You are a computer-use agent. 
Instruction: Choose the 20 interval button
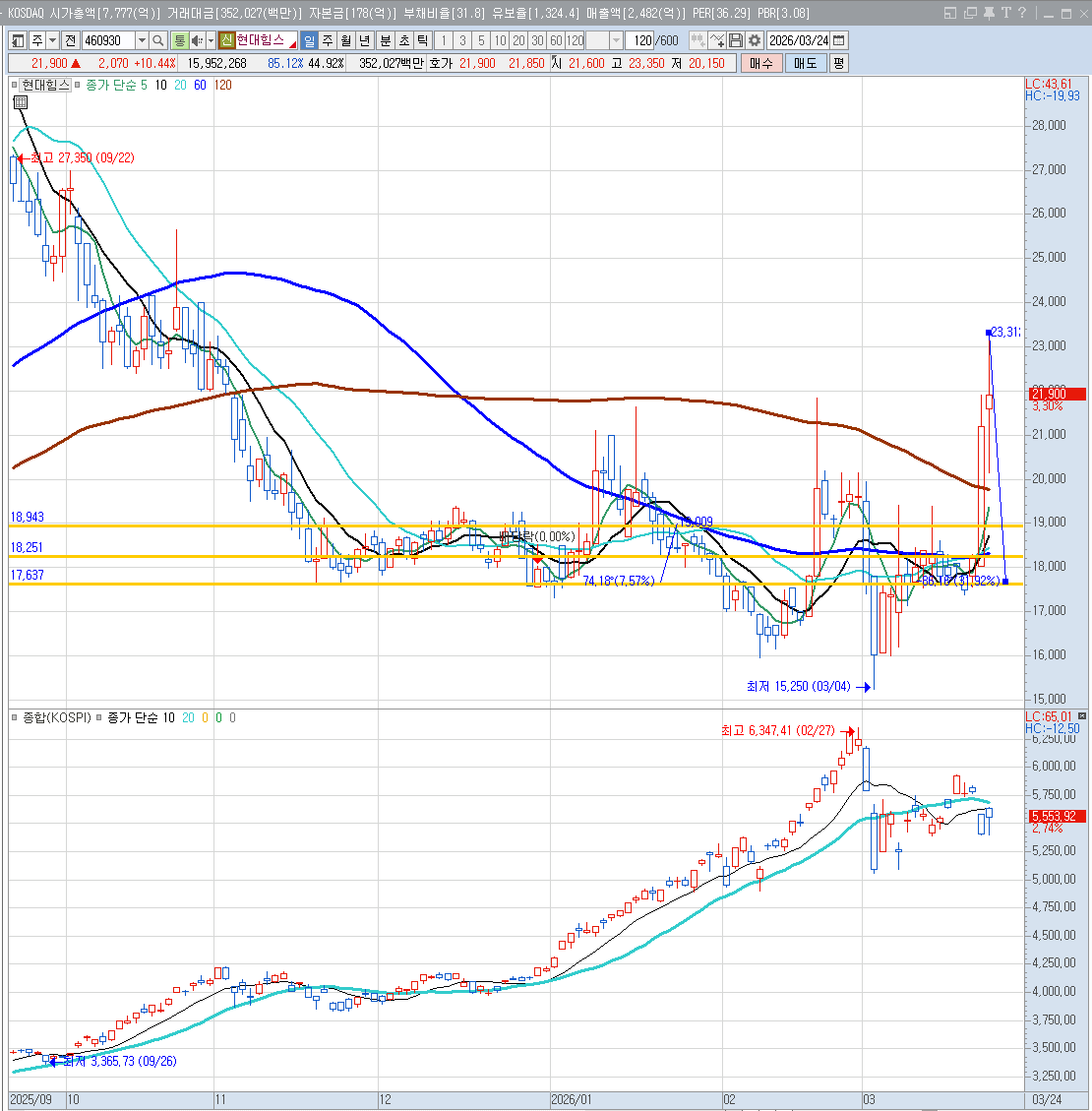coord(519,40)
